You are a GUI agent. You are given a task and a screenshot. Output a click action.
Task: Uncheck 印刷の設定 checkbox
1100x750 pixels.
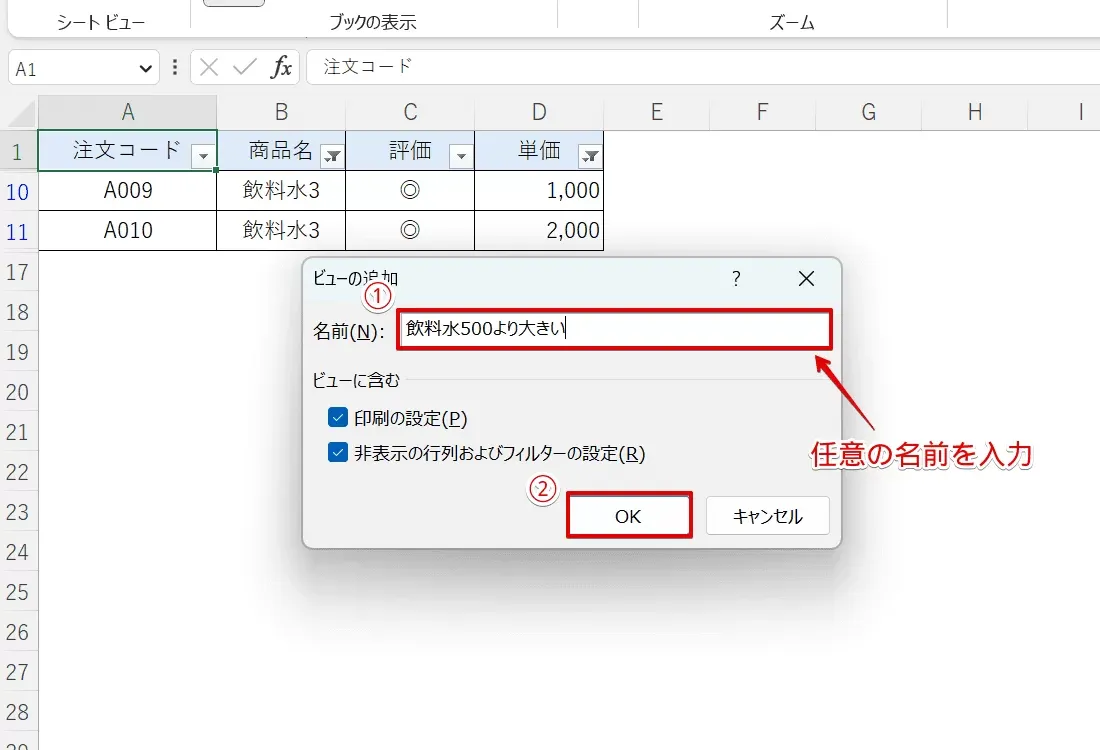337,417
